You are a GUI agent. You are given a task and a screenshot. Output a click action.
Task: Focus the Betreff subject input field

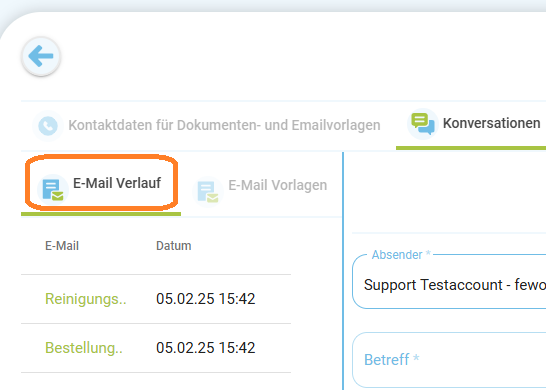coord(449,360)
